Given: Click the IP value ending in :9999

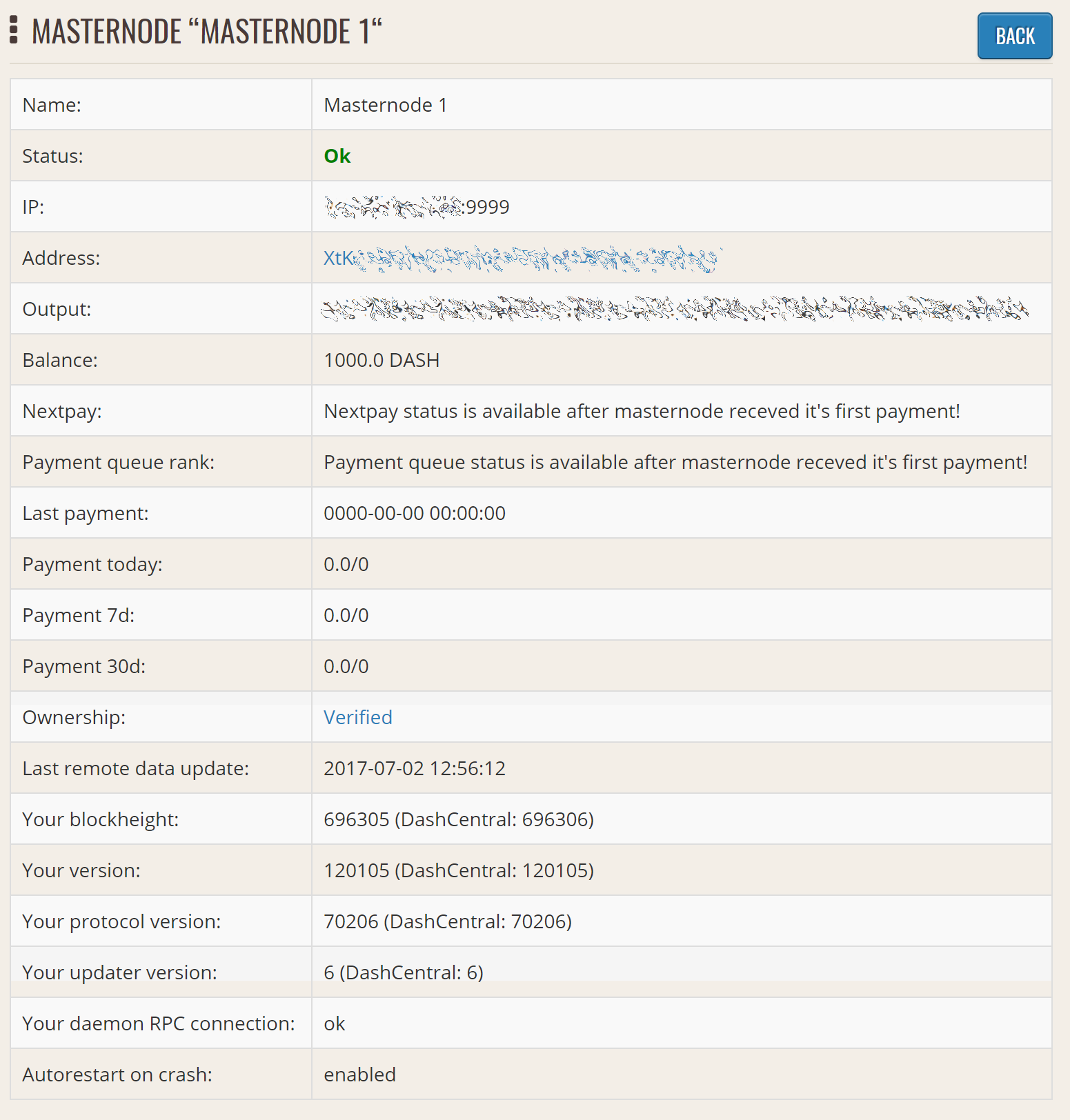Looking at the screenshot, I should (x=417, y=208).
